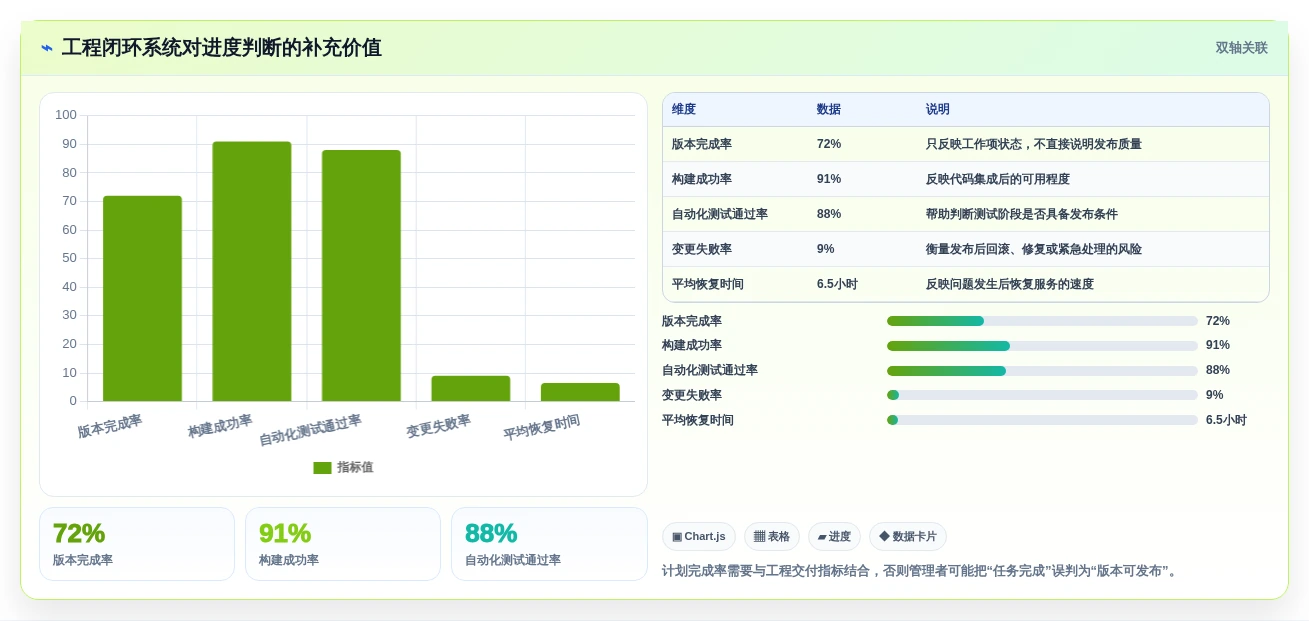This screenshot has width=1309, height=621.
Task: Click the 自动化测试通过率 bar in the chart
Action: click(361, 276)
